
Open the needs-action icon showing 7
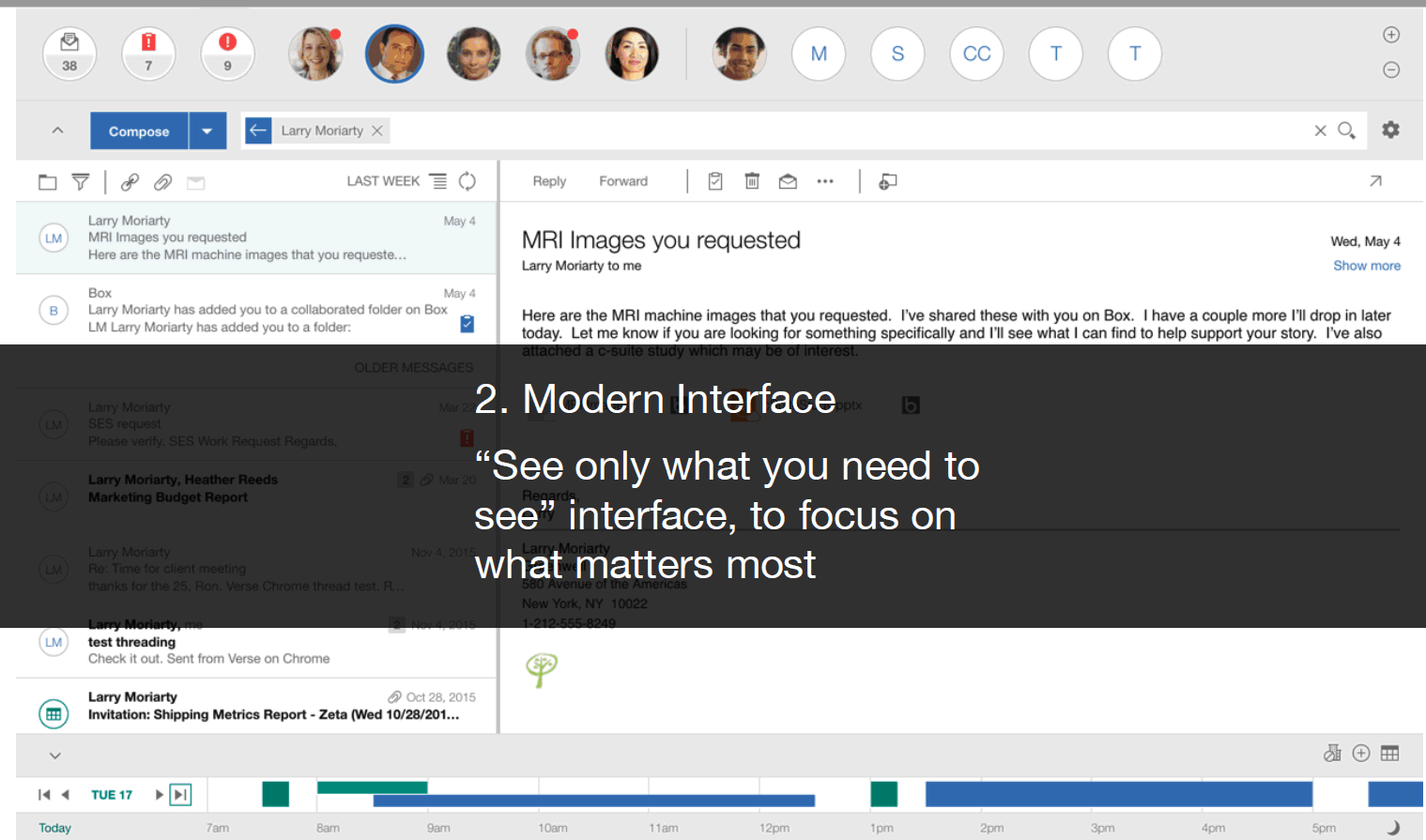(x=148, y=53)
